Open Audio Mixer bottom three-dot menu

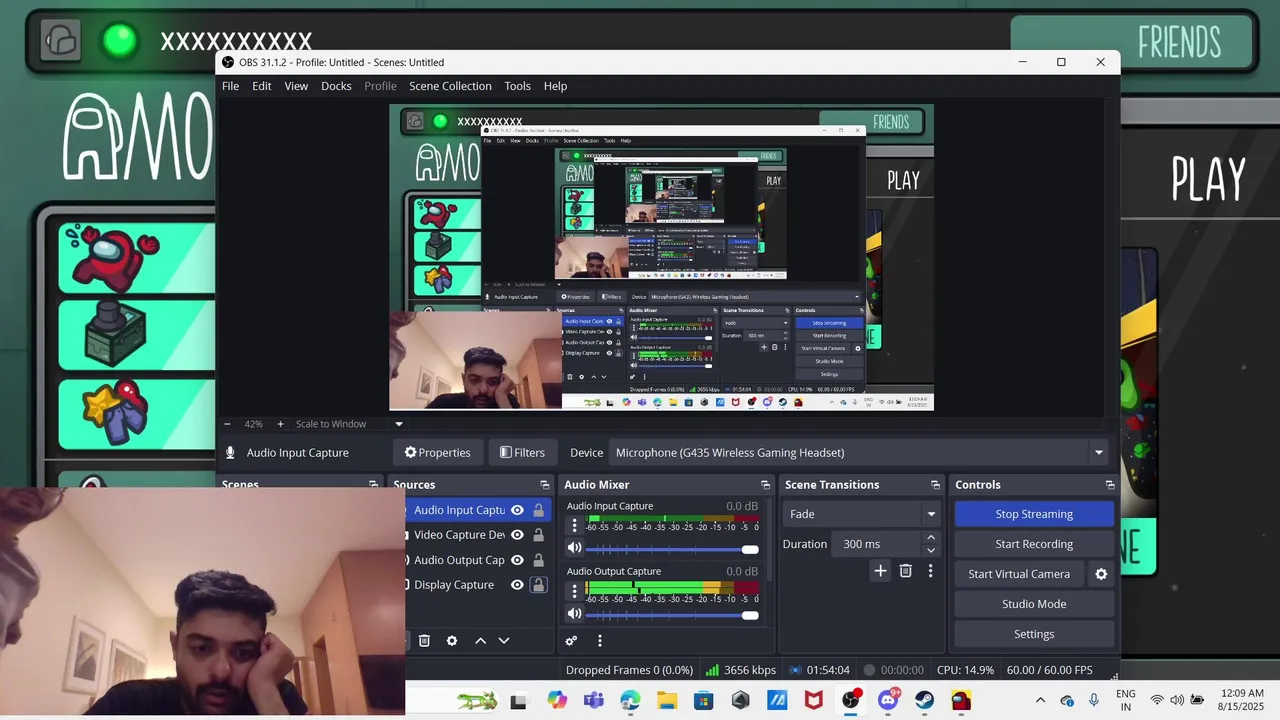pos(600,641)
